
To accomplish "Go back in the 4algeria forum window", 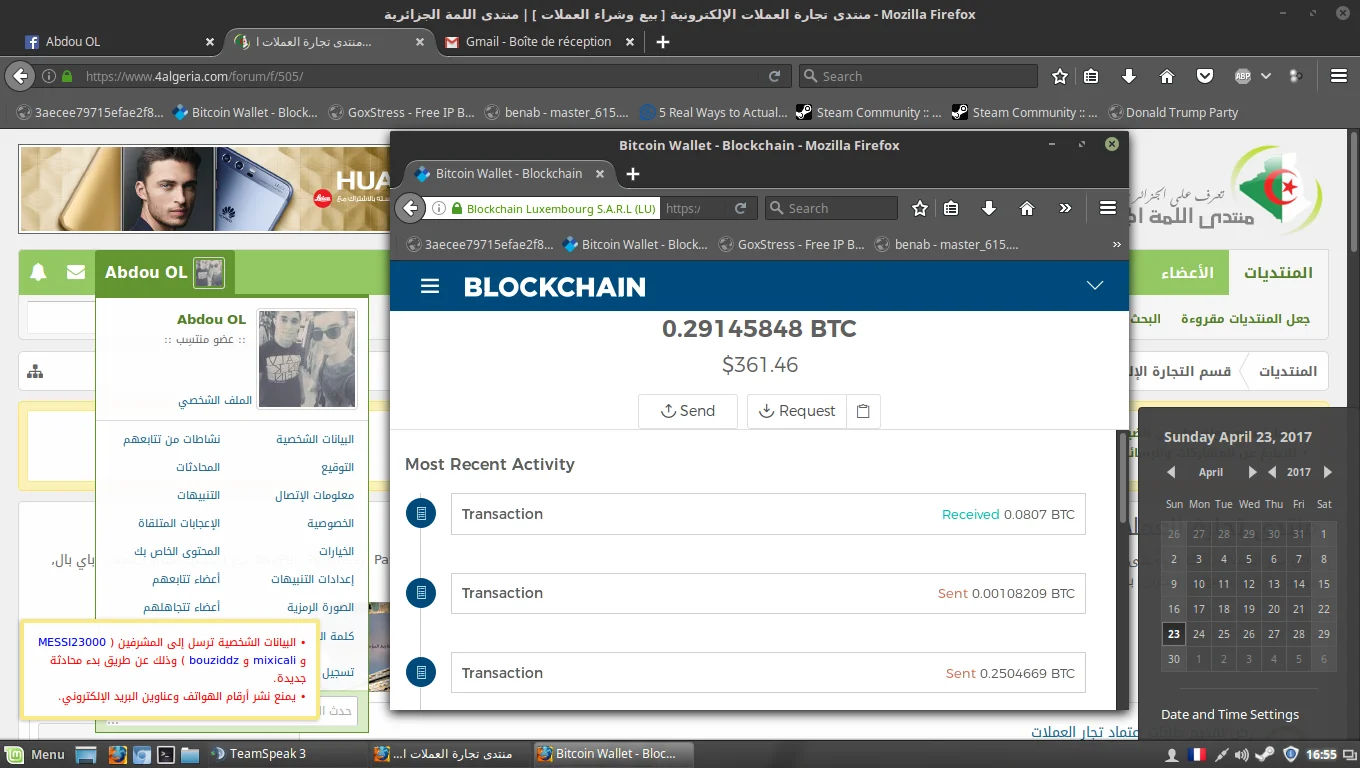I will pos(20,76).
